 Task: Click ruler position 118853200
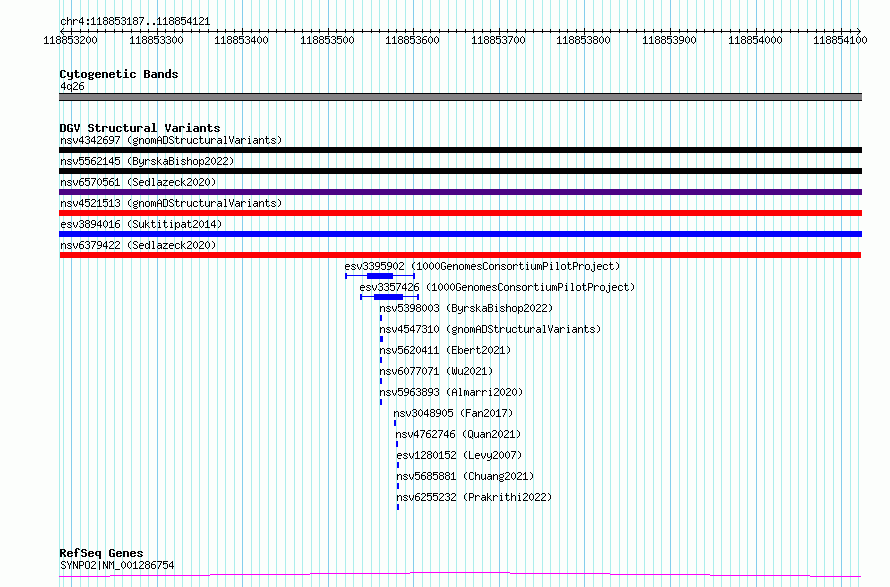coord(70,40)
